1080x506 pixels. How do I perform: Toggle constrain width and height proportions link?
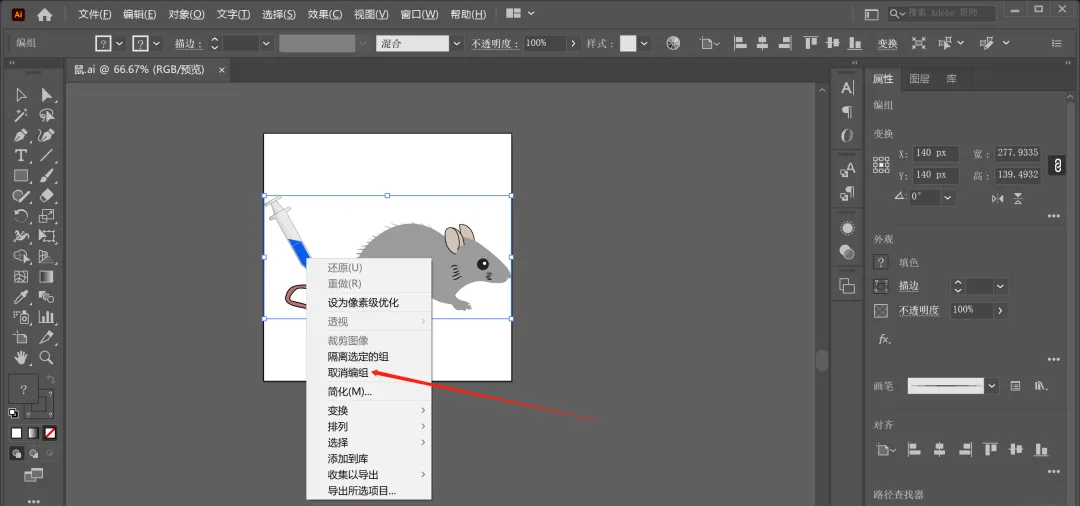pyautogui.click(x=1057, y=165)
